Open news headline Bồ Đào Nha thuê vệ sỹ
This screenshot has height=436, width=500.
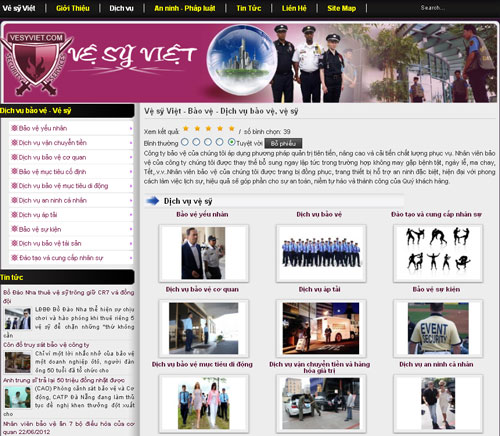click(69, 296)
